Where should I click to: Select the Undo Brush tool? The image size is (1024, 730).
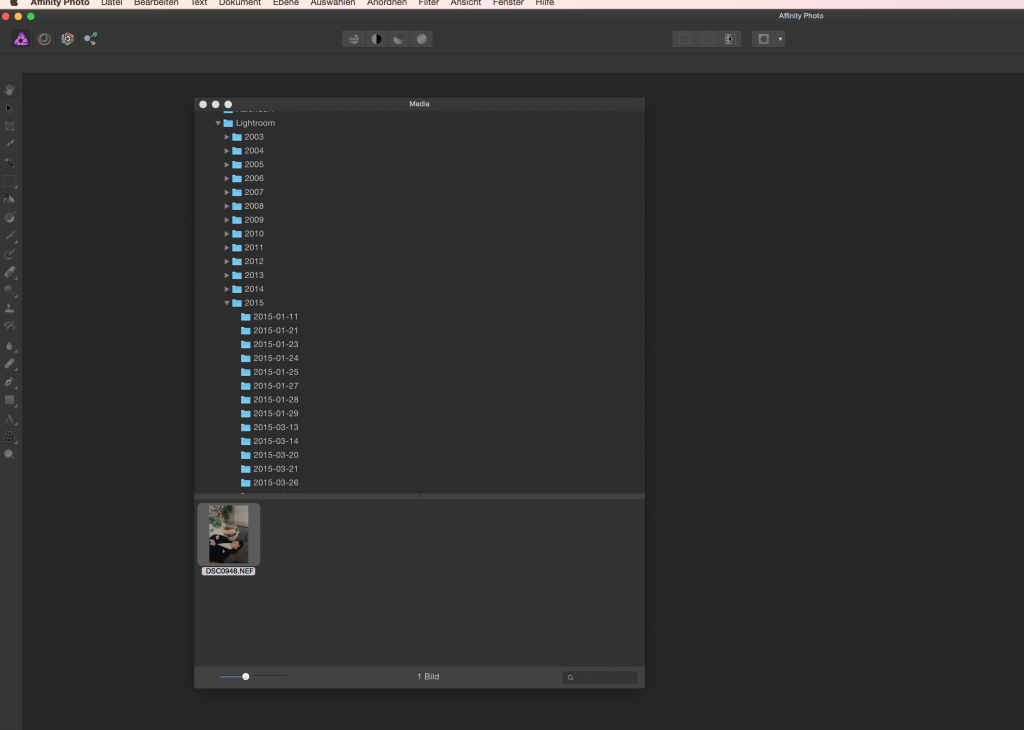pyautogui.click(x=9, y=326)
